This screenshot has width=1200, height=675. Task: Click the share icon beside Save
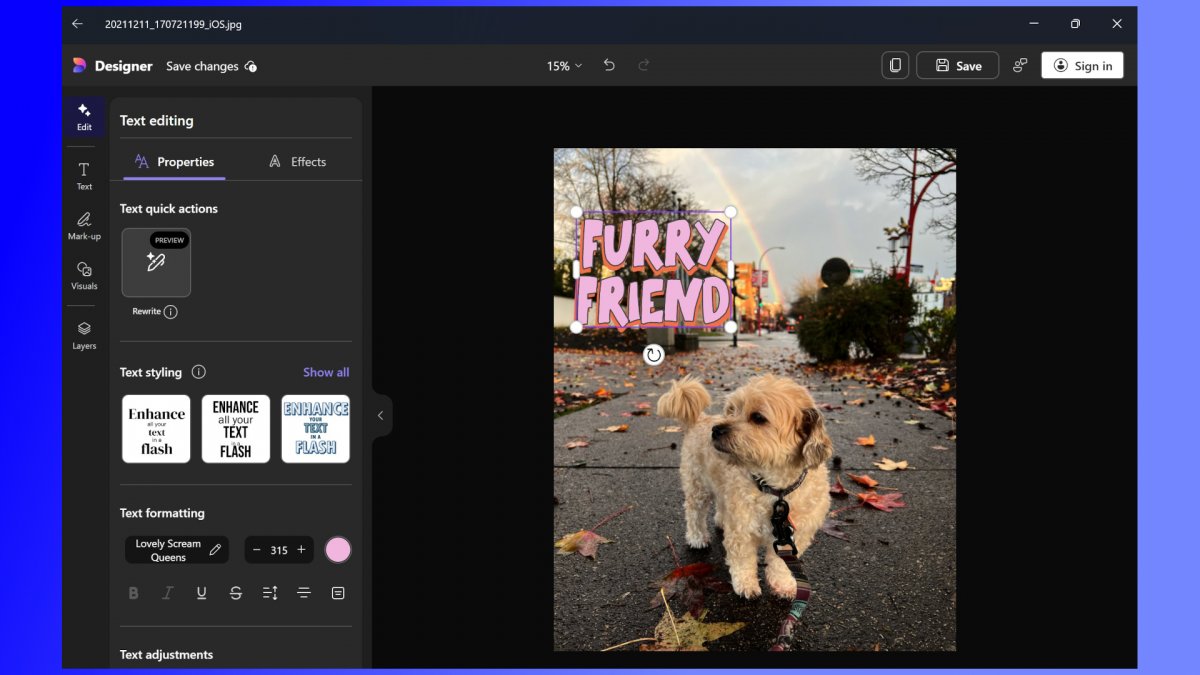point(1020,65)
